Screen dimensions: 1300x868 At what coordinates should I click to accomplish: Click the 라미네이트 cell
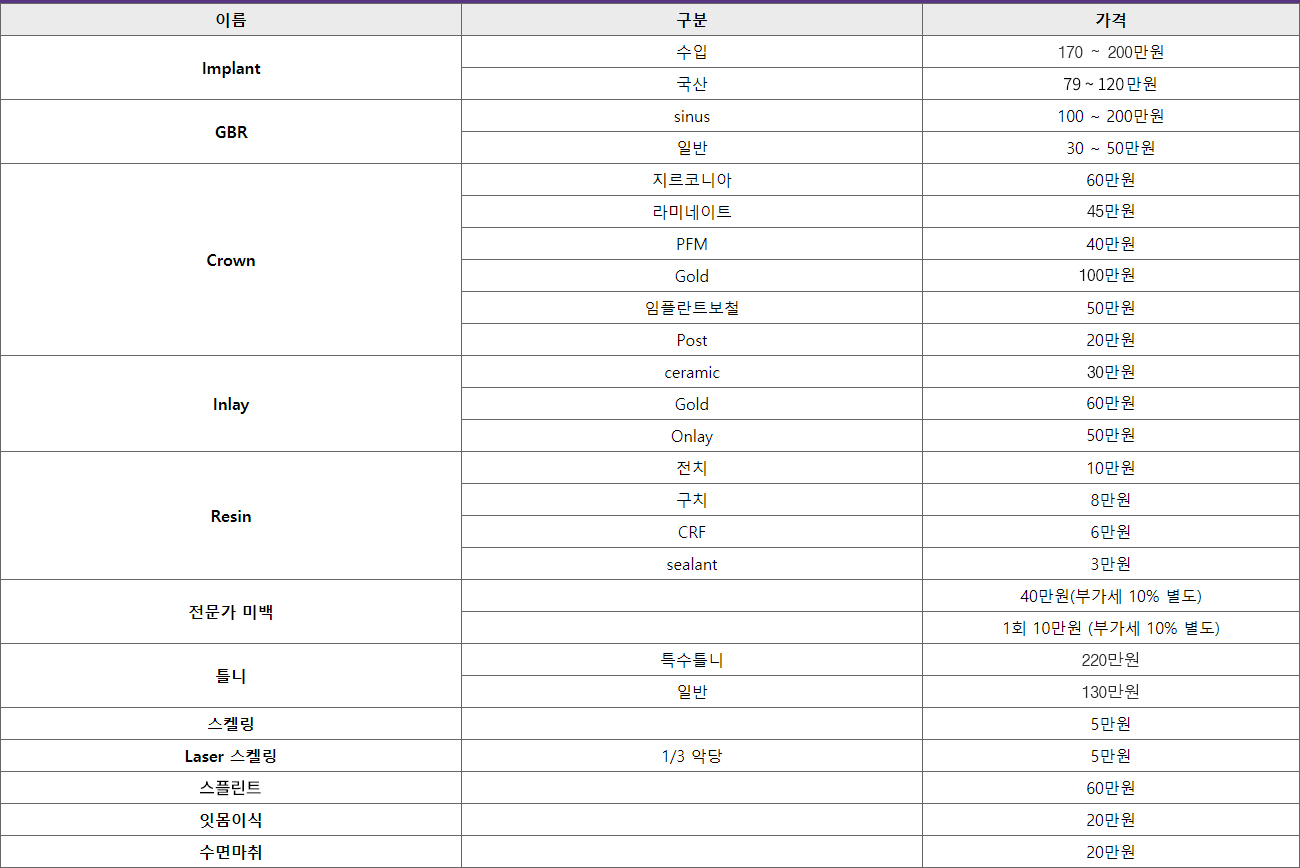pyautogui.click(x=691, y=212)
